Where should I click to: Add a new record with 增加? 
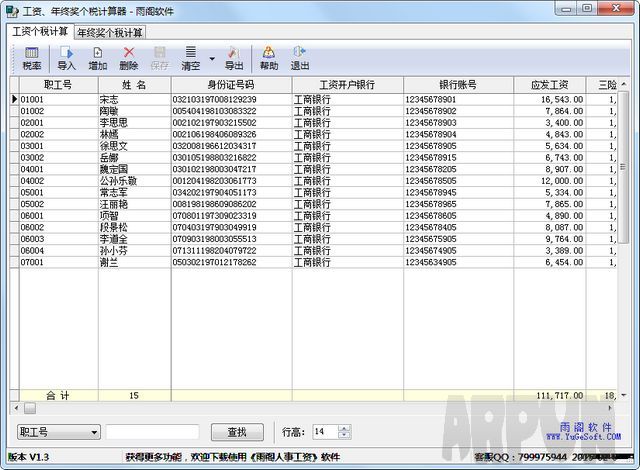[x=97, y=57]
